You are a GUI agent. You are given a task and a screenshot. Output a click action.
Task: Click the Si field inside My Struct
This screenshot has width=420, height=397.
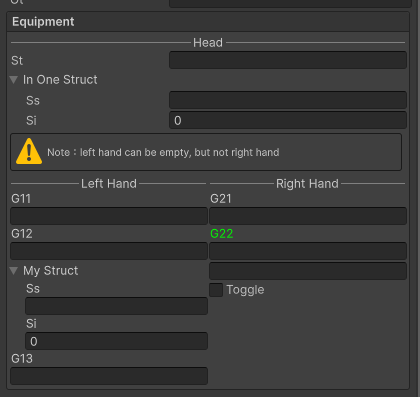(x=117, y=341)
